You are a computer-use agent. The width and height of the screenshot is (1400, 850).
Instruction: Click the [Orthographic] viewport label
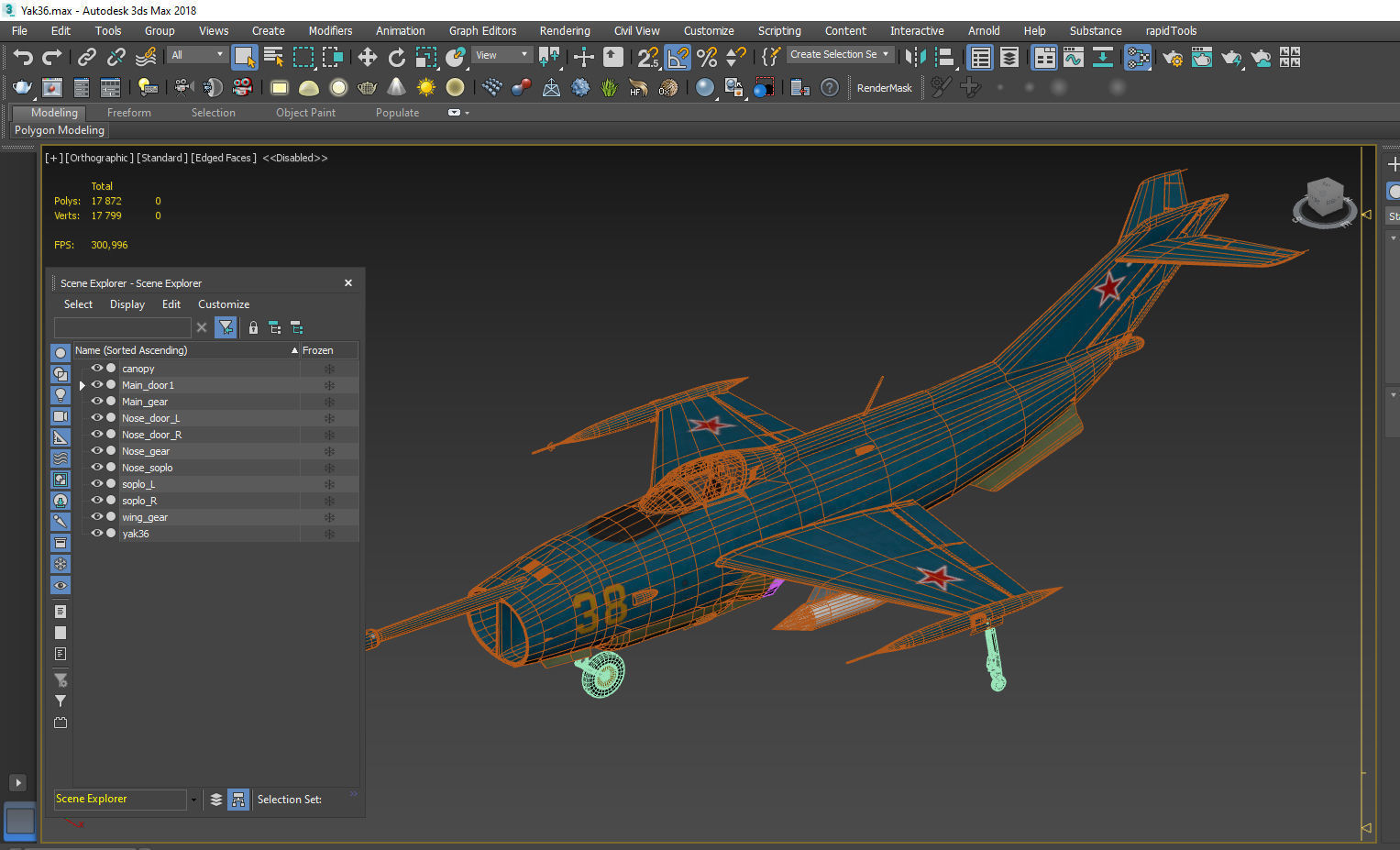pos(99,158)
